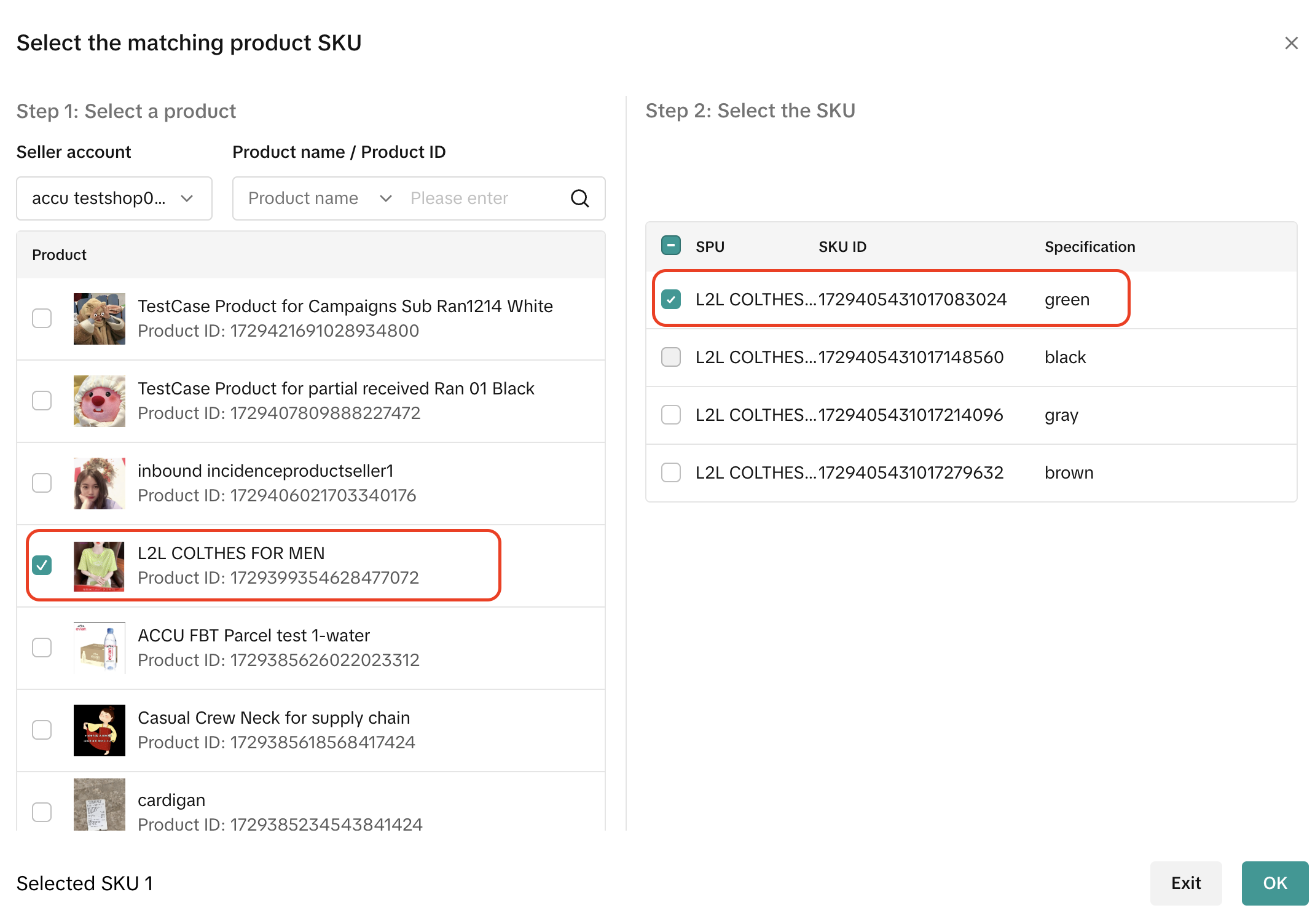Uncheck the green SKU checkbox

click(670, 299)
